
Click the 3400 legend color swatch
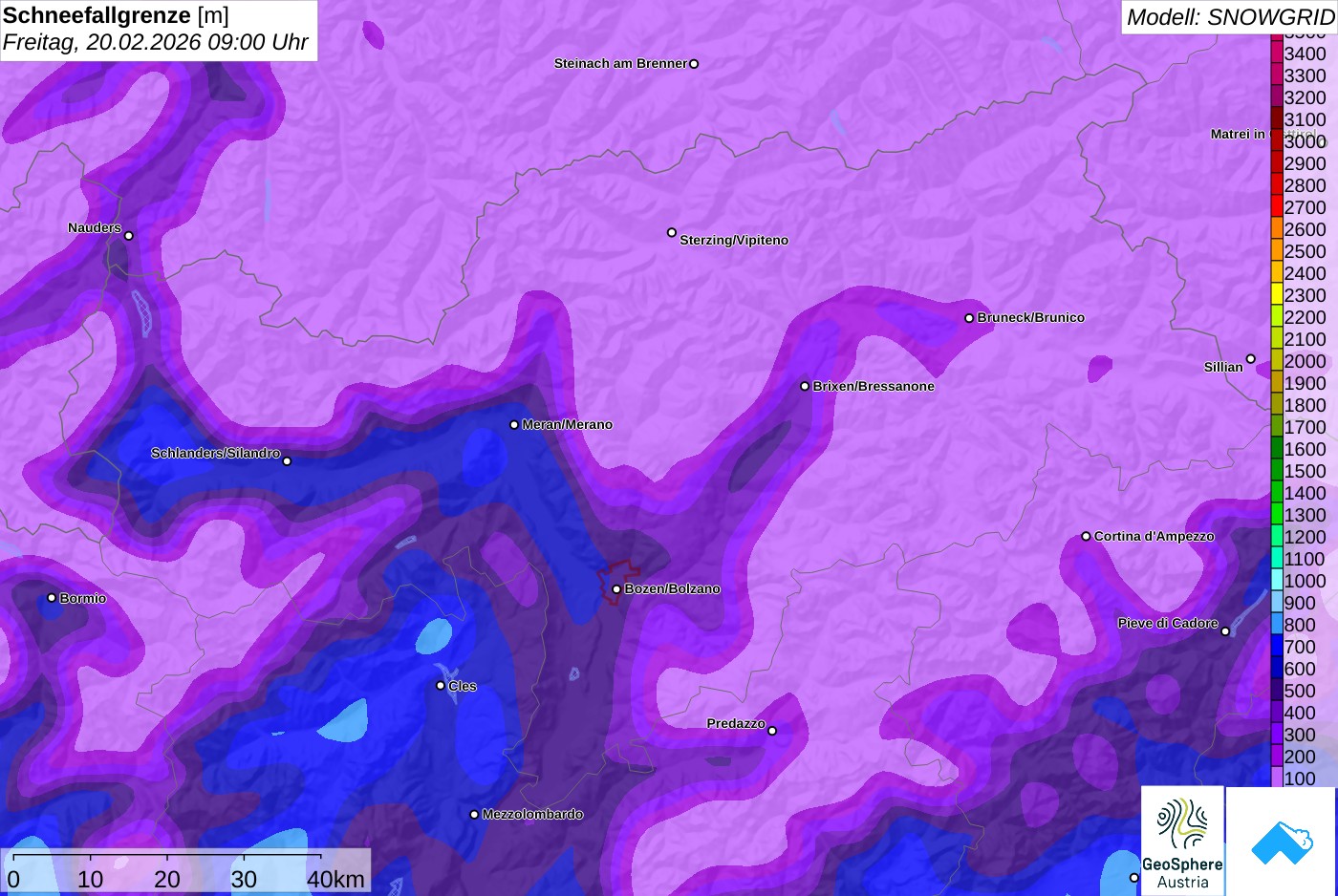1277,53
